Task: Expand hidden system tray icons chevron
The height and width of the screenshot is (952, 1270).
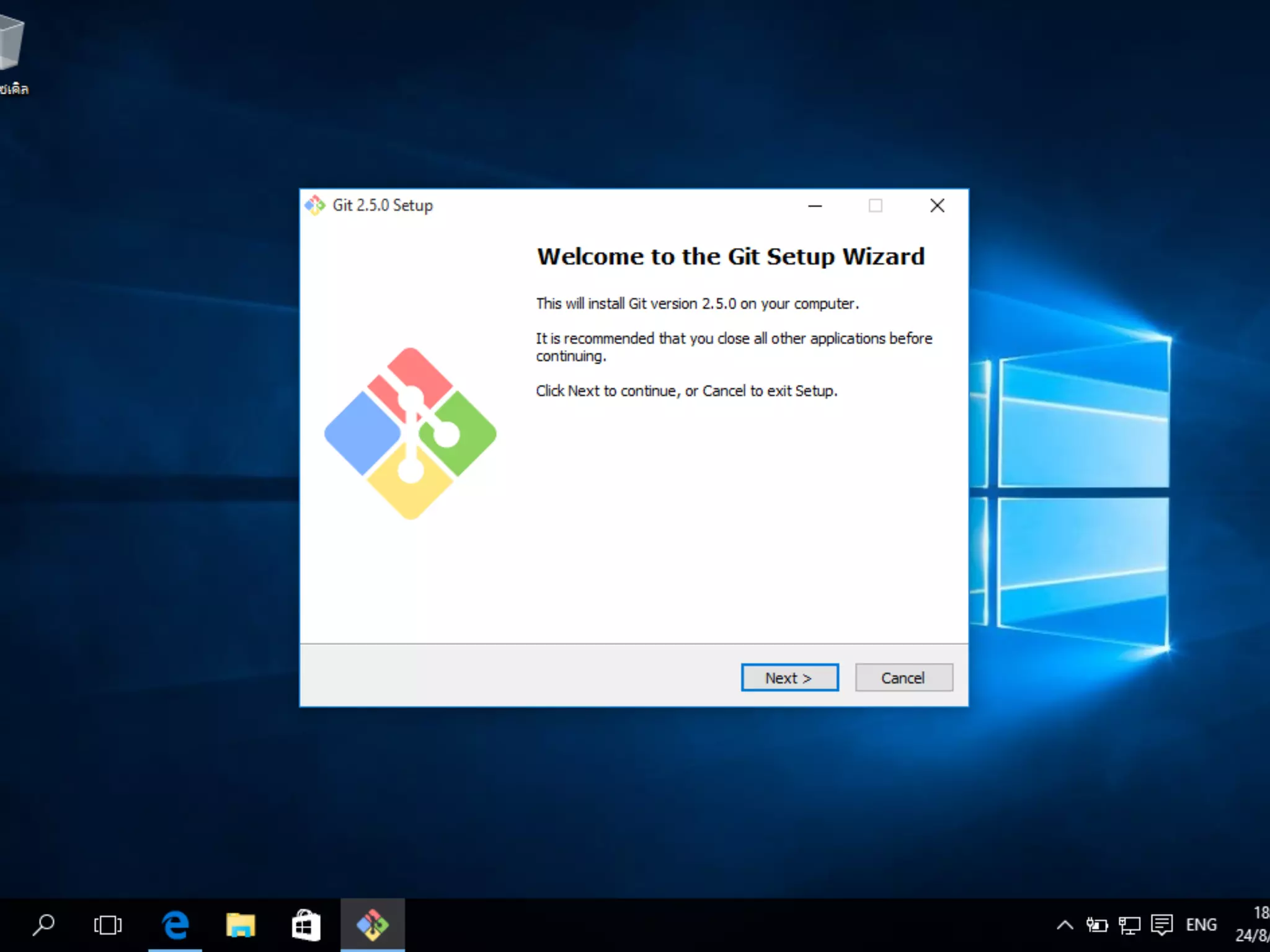Action: 1065,925
